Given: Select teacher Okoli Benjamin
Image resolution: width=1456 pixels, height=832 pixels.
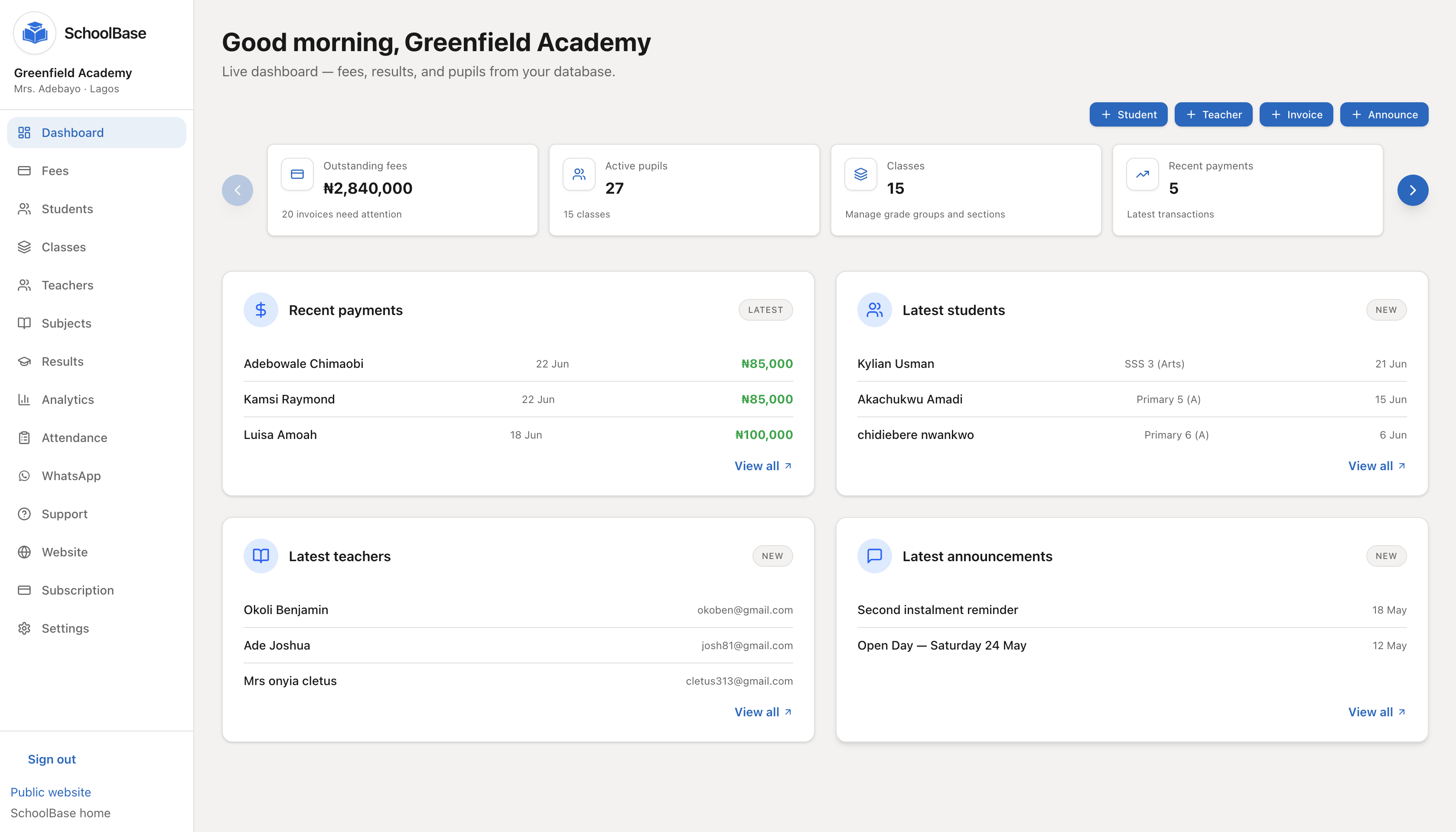Looking at the screenshot, I should 518,610.
